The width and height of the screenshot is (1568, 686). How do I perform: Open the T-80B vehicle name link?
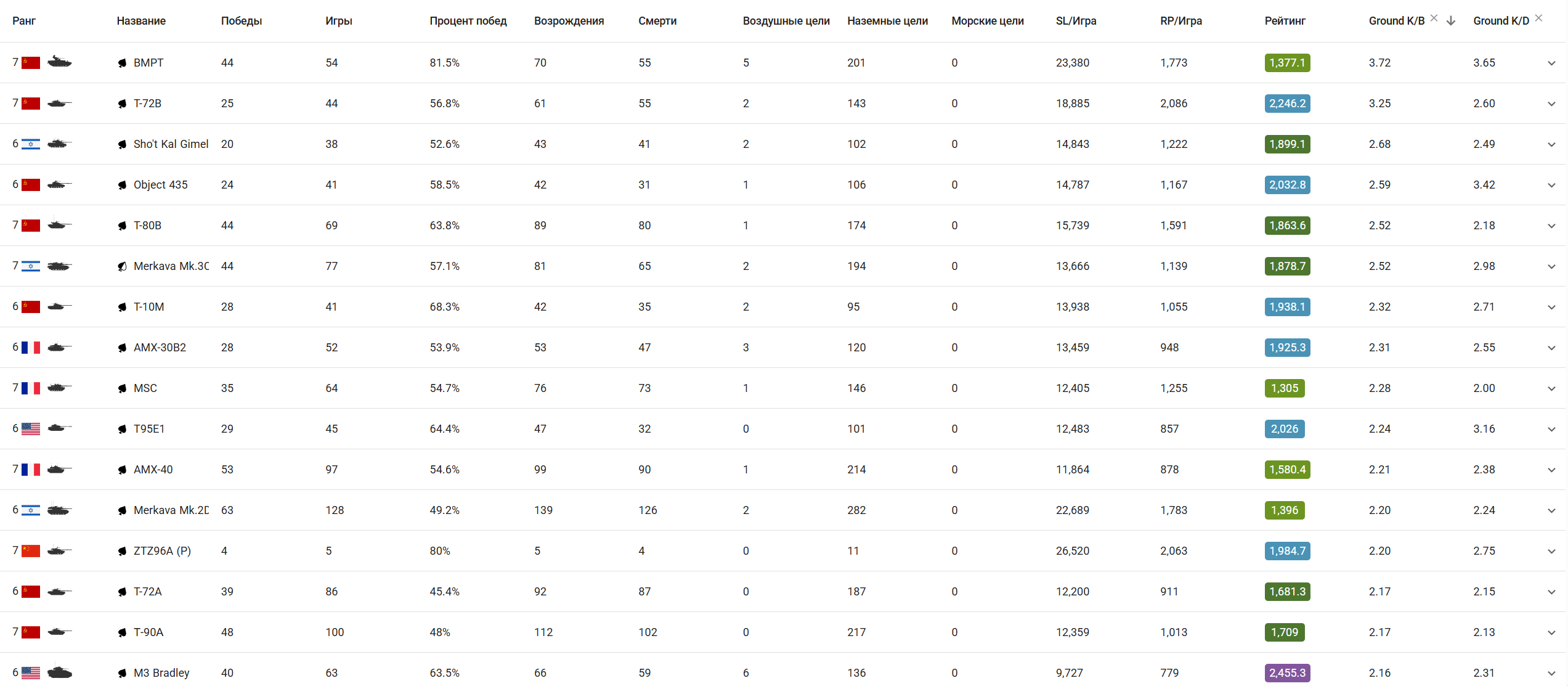[147, 226]
